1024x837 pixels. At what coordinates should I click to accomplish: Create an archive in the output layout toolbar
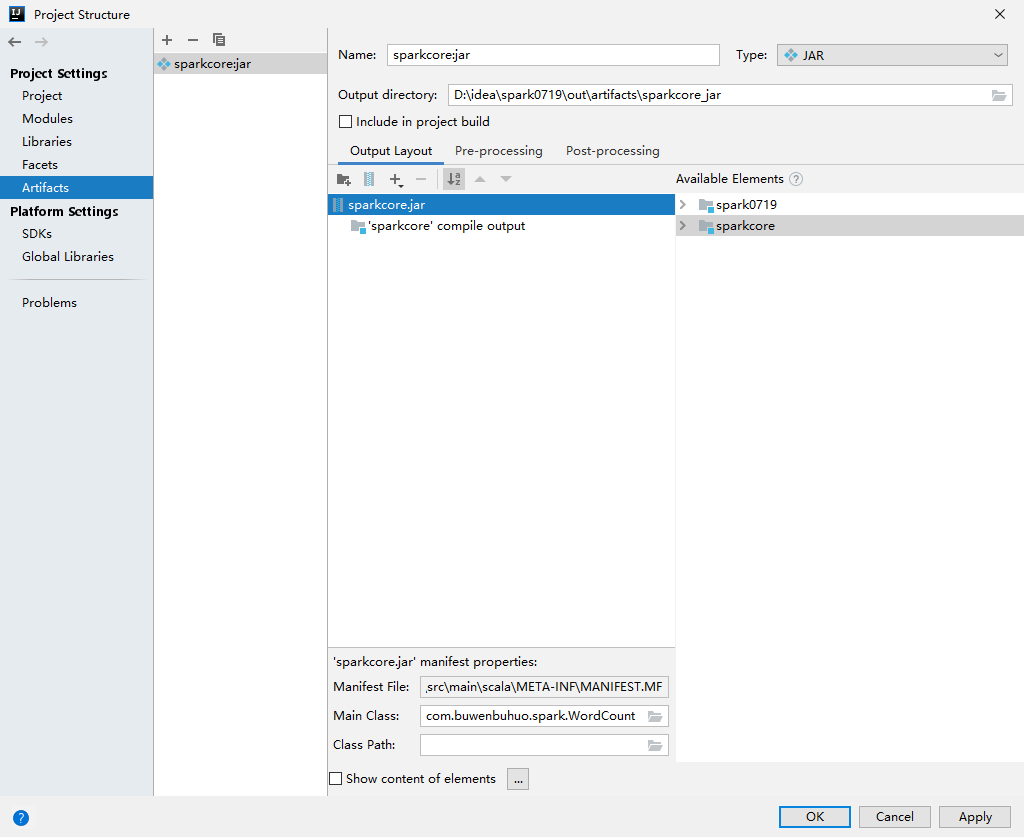(369, 179)
